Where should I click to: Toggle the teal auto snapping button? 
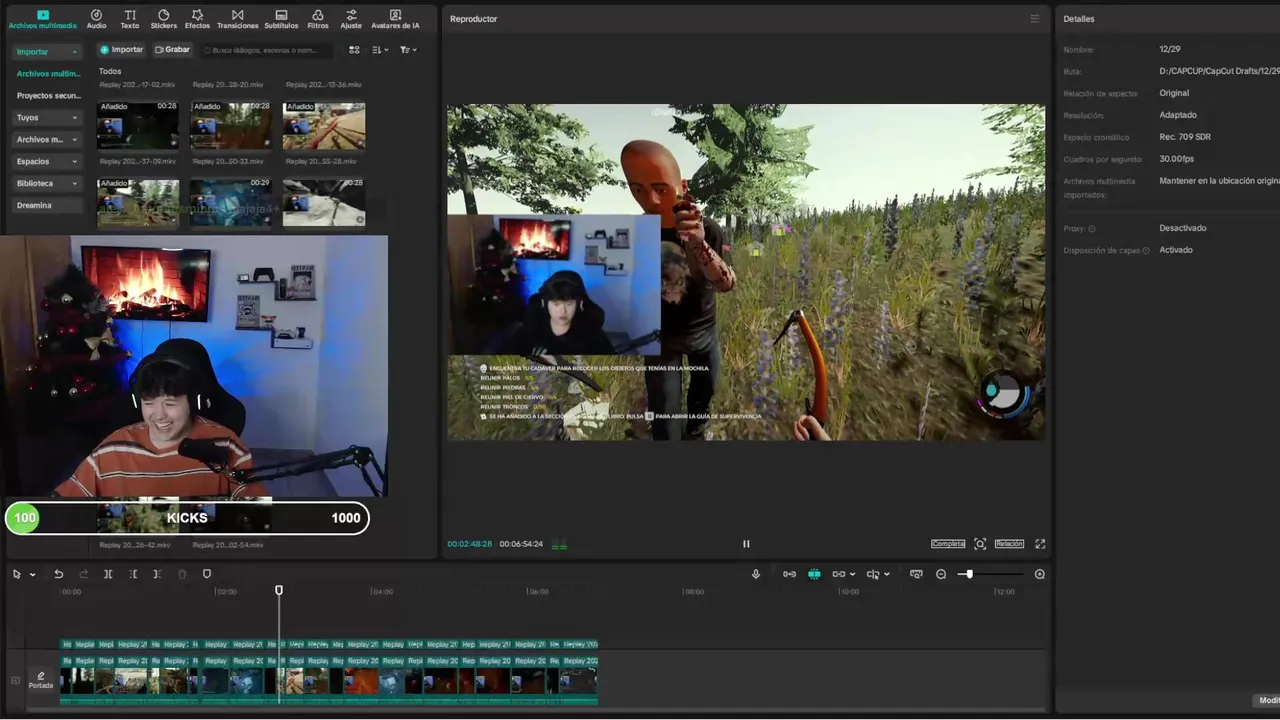(x=814, y=574)
